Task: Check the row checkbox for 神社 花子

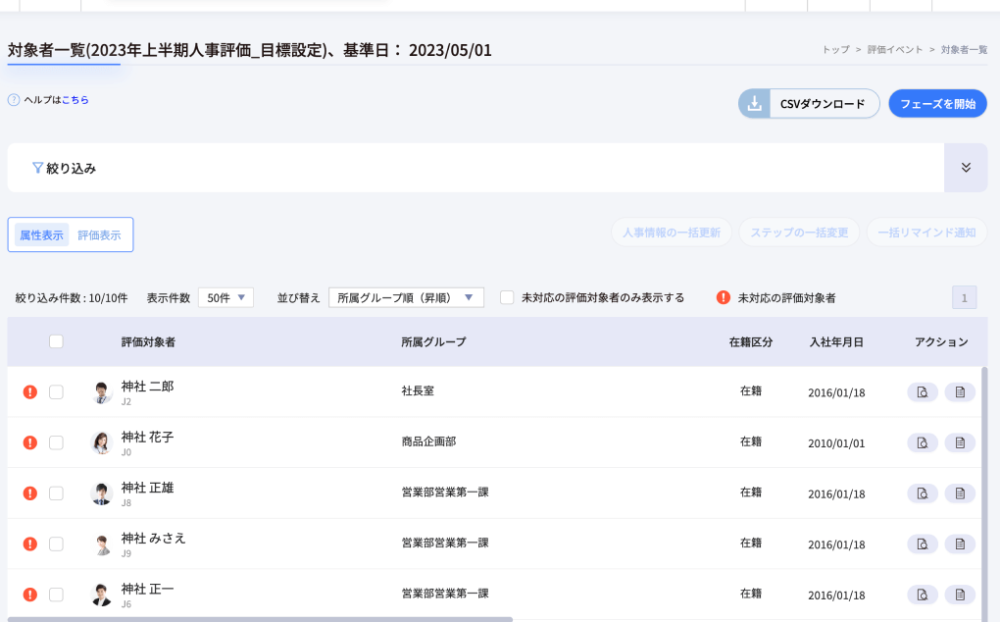Action: click(56, 442)
